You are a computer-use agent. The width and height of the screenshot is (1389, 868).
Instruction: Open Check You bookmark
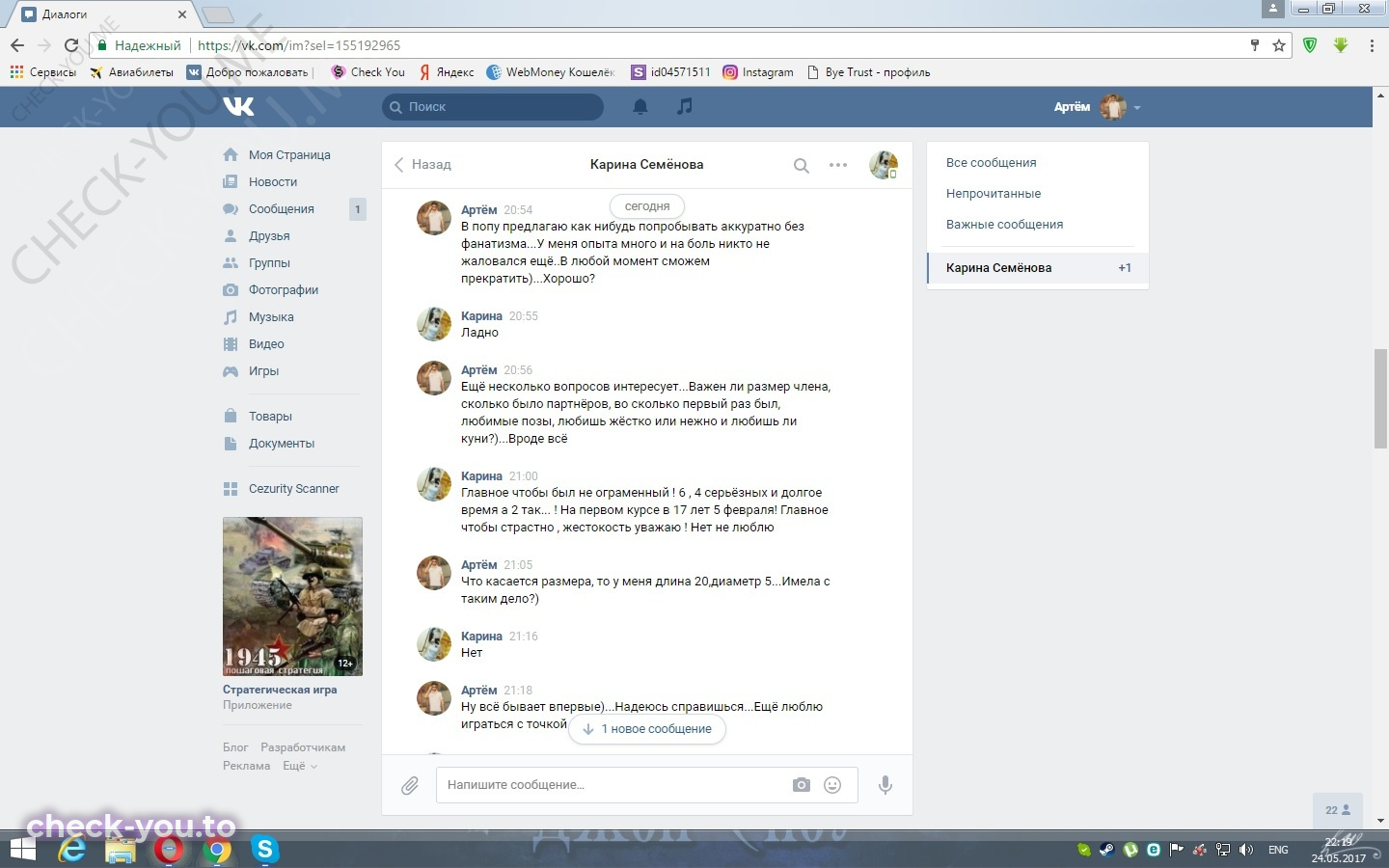pos(368,72)
